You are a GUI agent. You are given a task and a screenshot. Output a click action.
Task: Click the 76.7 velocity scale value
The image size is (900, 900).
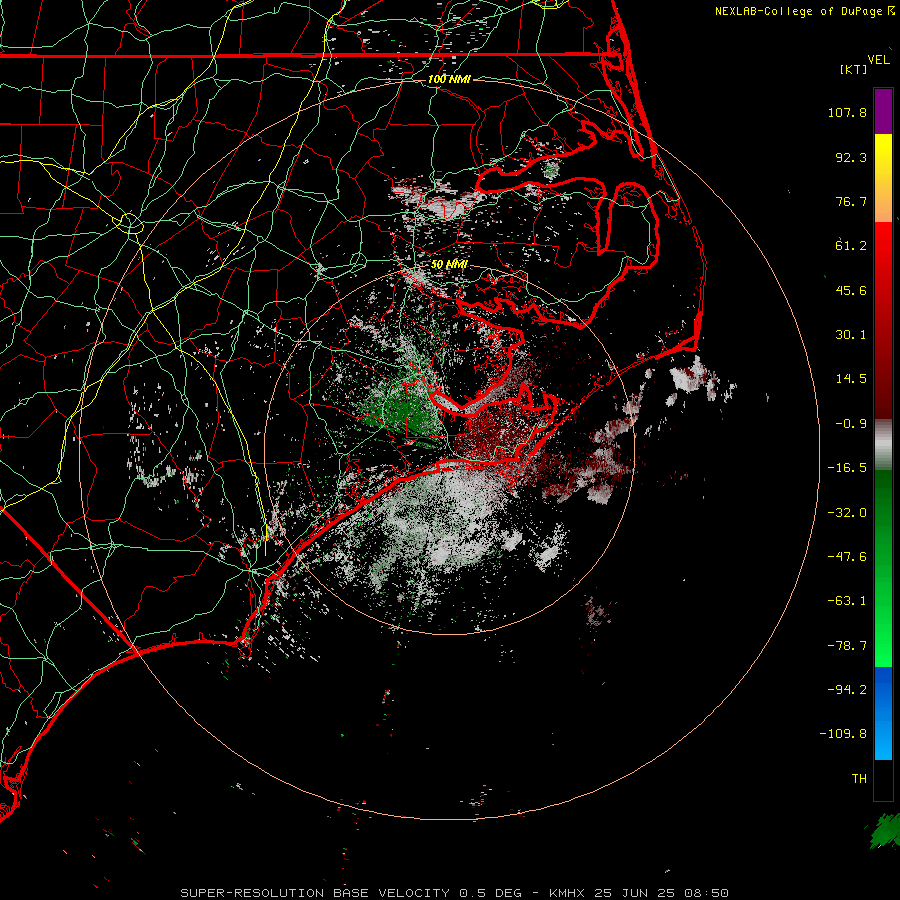click(851, 201)
